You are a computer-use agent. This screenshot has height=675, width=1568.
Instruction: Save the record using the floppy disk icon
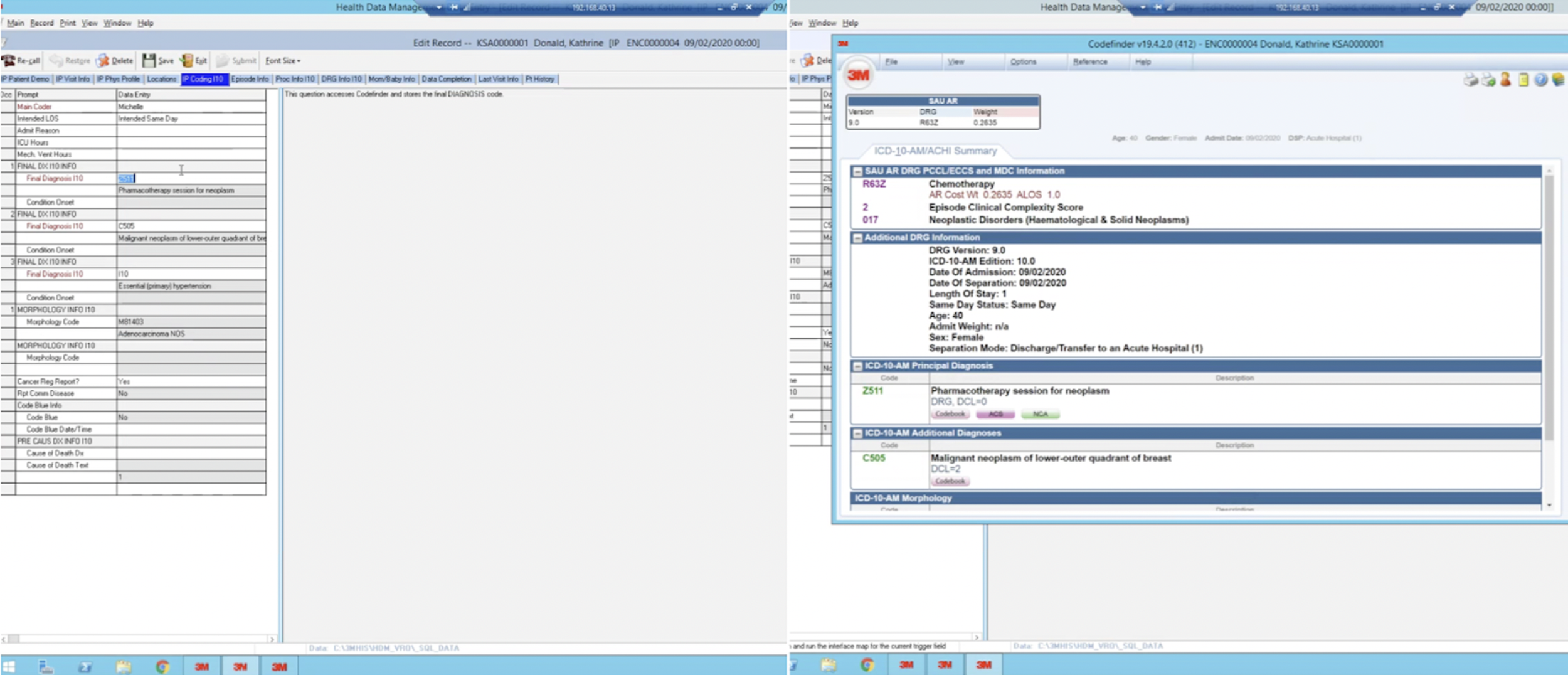click(149, 61)
